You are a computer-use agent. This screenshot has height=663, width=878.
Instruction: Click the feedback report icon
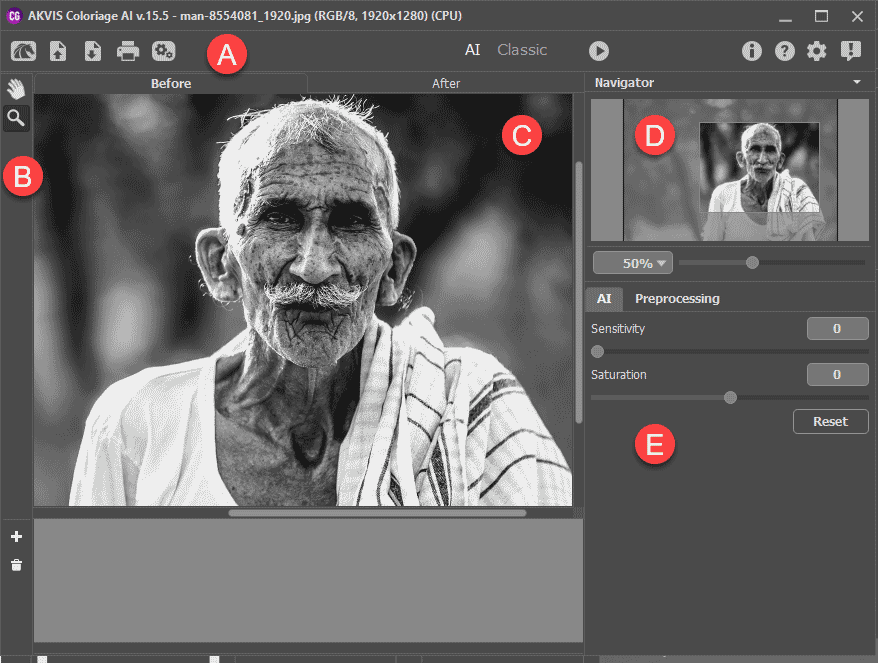[851, 50]
